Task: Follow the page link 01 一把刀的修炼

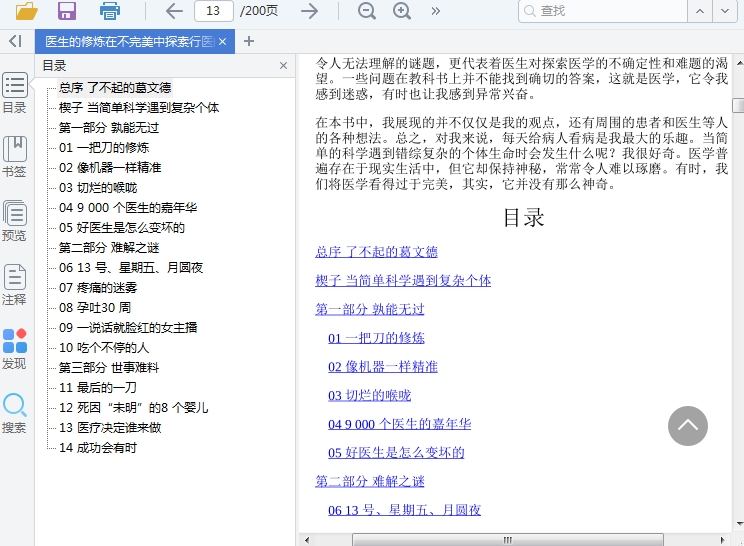Action: 376,338
